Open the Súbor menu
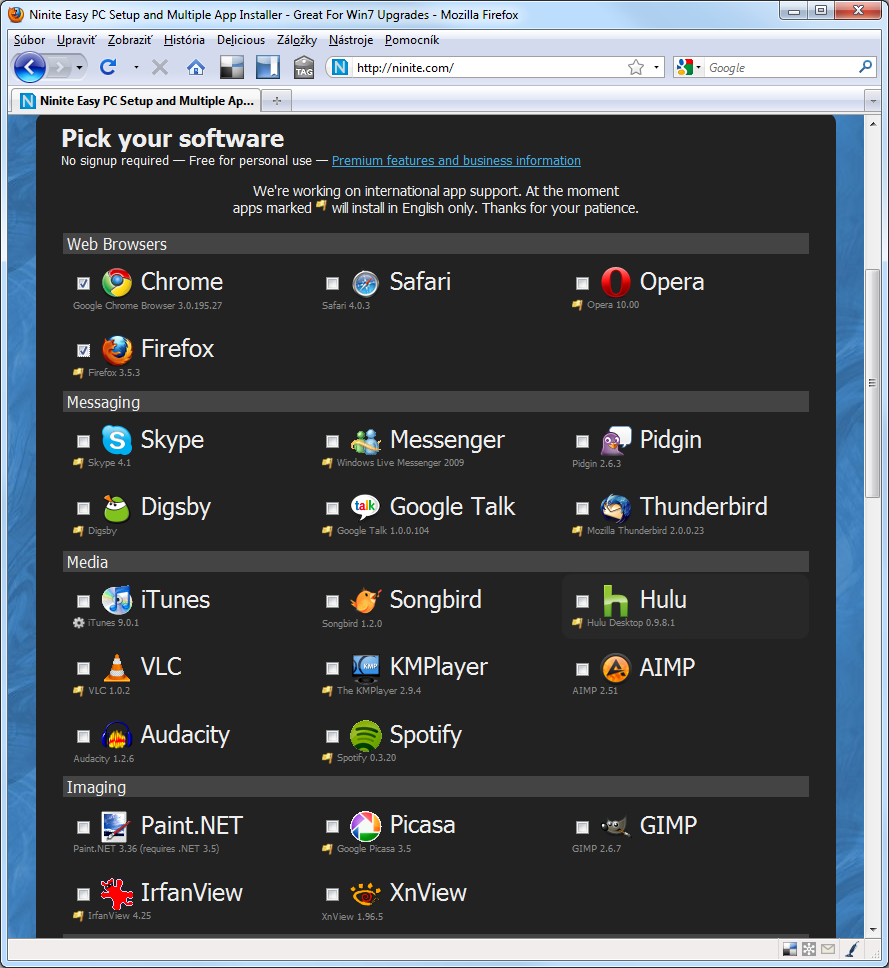889x968 pixels. tap(29, 40)
